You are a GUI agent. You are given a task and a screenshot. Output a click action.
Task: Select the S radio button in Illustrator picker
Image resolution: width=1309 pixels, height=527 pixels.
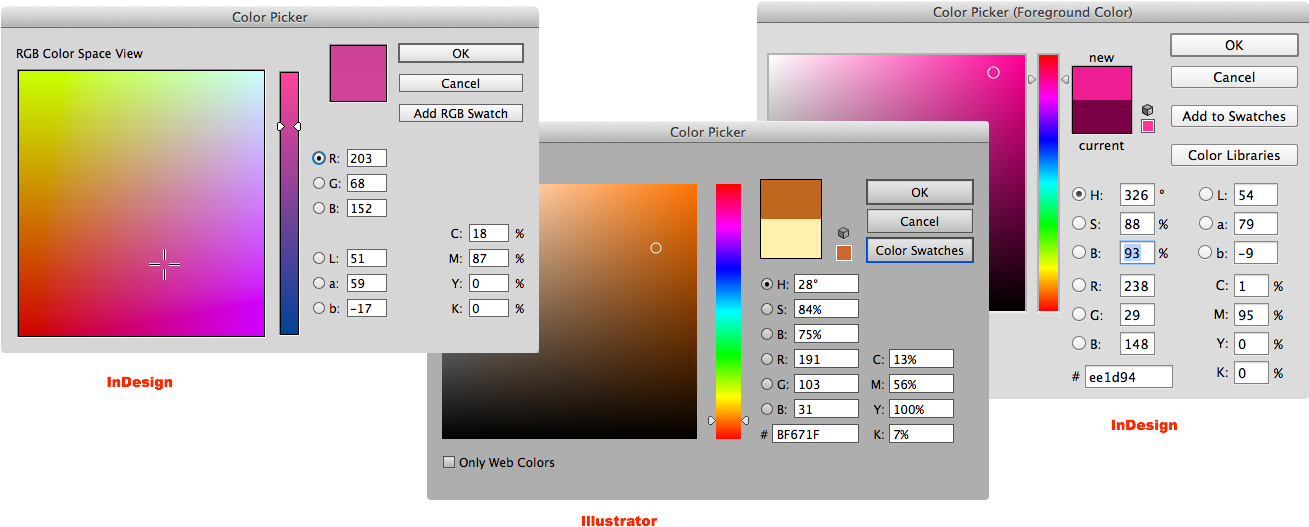[x=767, y=309]
